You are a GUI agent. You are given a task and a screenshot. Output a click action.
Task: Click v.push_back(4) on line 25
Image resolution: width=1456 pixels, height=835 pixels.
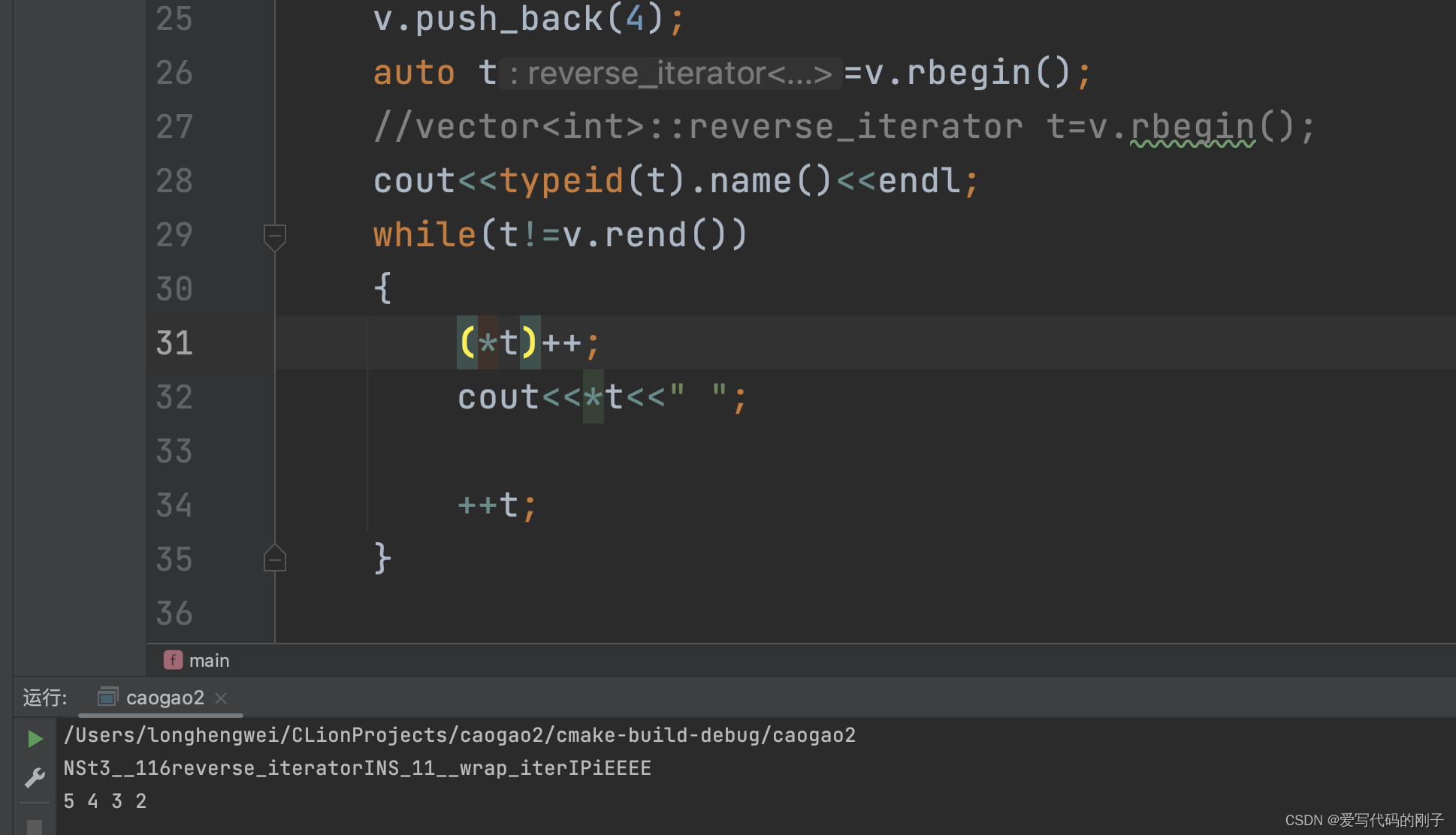pyautogui.click(x=529, y=19)
